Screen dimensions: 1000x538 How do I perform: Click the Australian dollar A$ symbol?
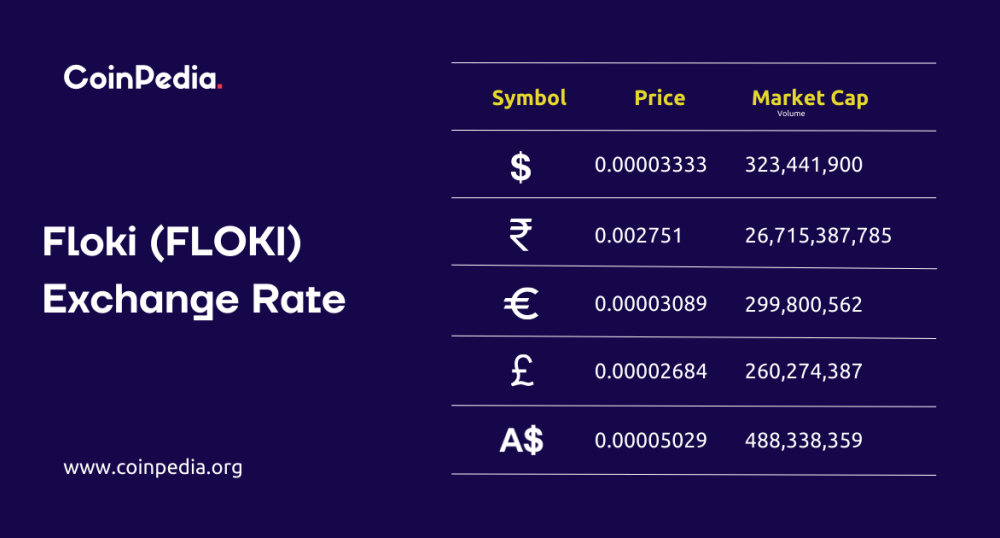[x=522, y=440]
